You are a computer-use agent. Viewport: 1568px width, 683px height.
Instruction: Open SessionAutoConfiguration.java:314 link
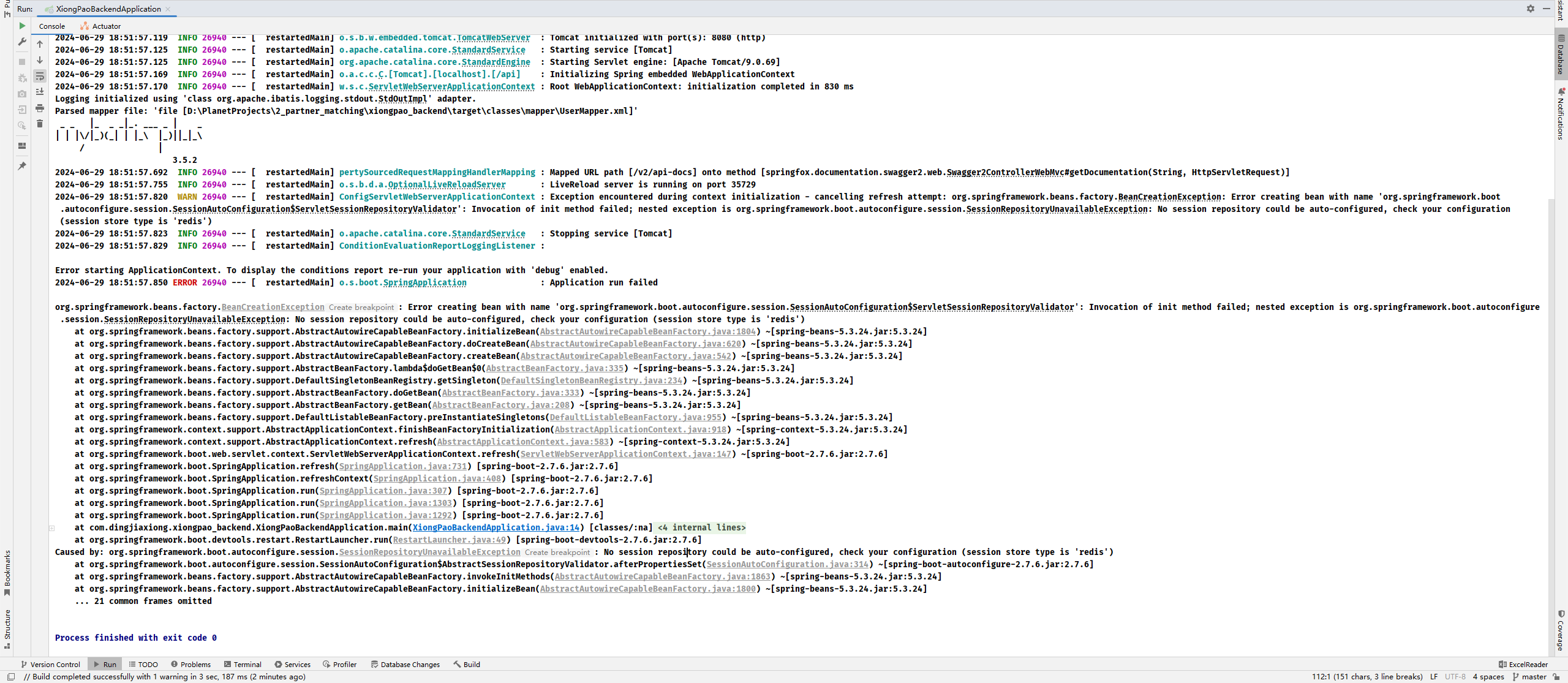point(787,564)
